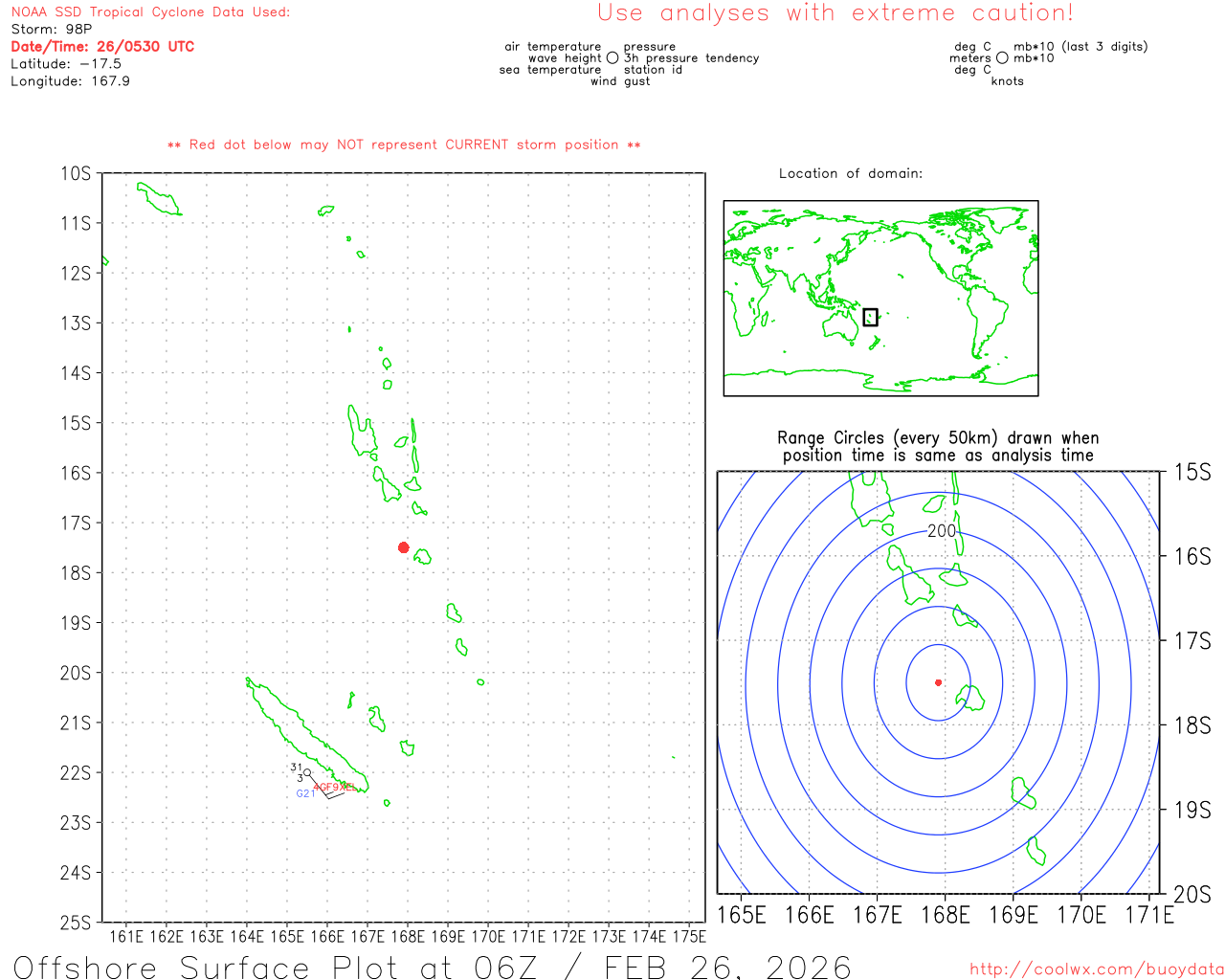Click the 25S latitude label on main map
Screen dimensions: 1225x980
(76, 924)
